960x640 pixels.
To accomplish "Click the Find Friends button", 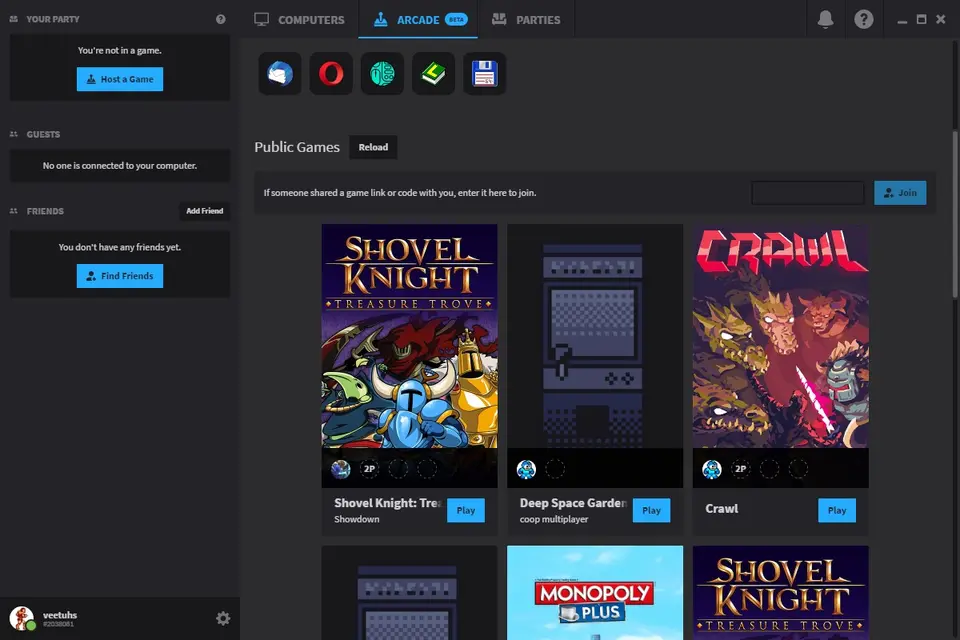I will pyautogui.click(x=120, y=276).
